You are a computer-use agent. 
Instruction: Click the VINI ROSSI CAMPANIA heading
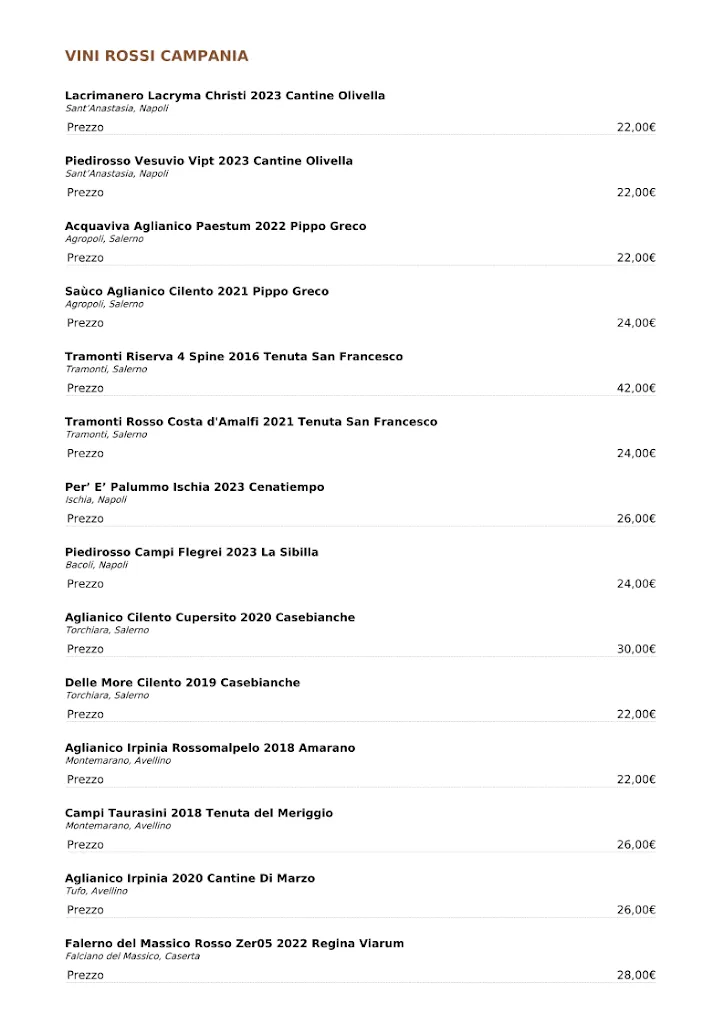tap(157, 56)
